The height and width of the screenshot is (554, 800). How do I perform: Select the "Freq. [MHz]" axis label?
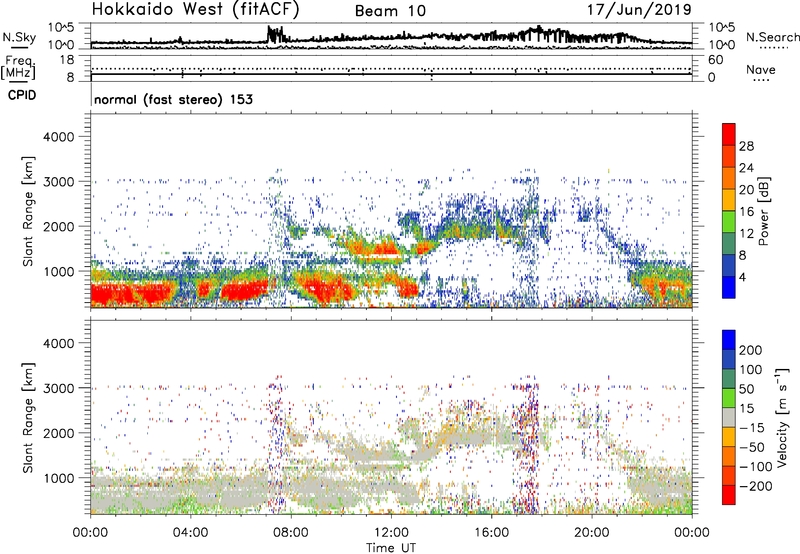point(18,68)
